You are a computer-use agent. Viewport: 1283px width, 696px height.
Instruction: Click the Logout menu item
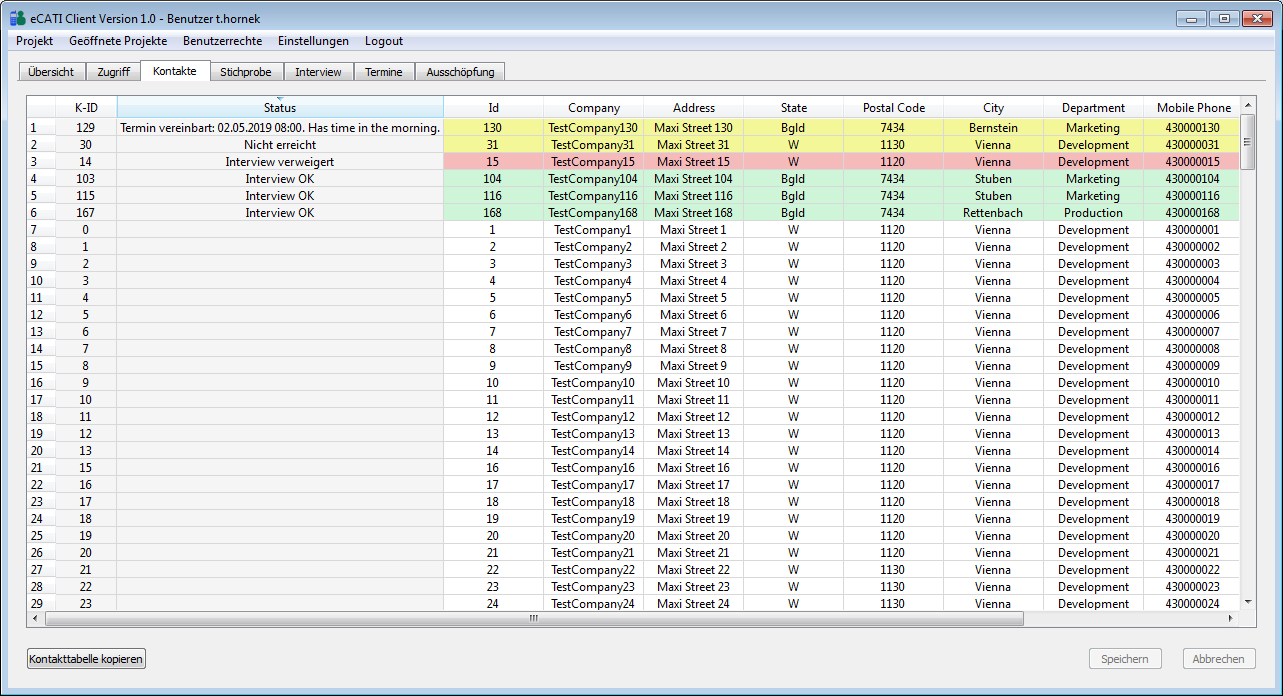[384, 41]
